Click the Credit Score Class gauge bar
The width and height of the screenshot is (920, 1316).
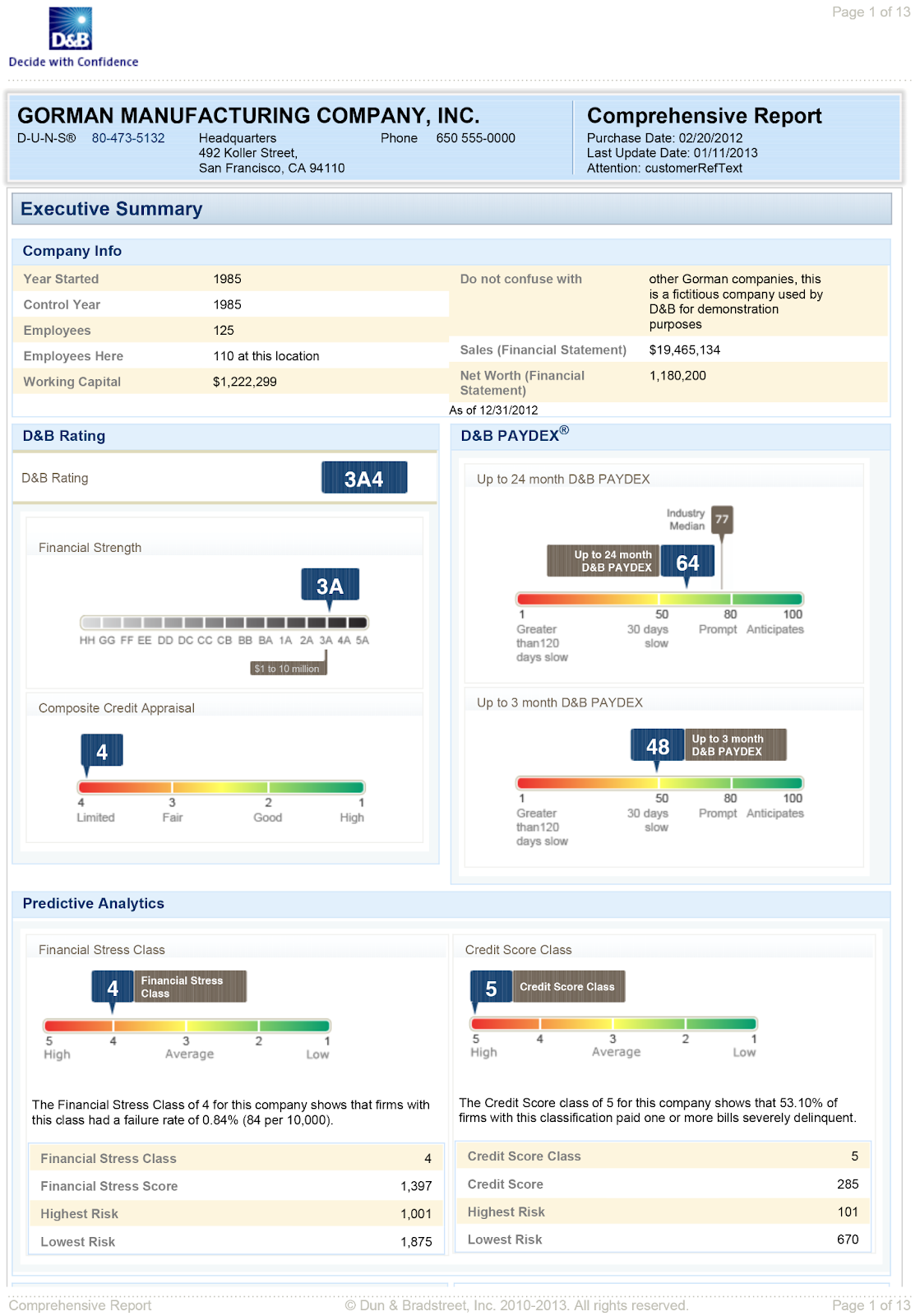pos(614,1024)
